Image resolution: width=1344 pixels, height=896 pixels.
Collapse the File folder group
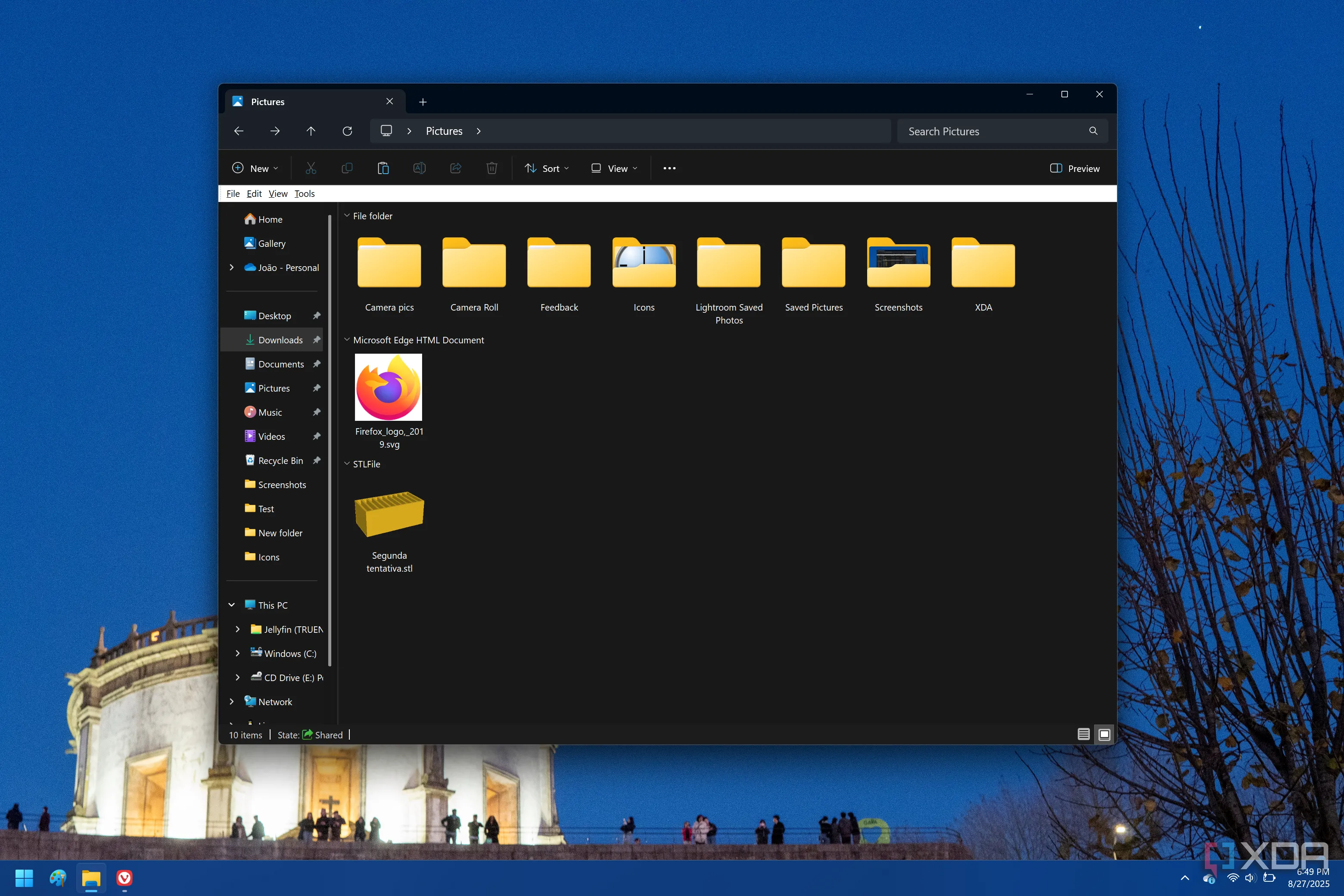346,216
